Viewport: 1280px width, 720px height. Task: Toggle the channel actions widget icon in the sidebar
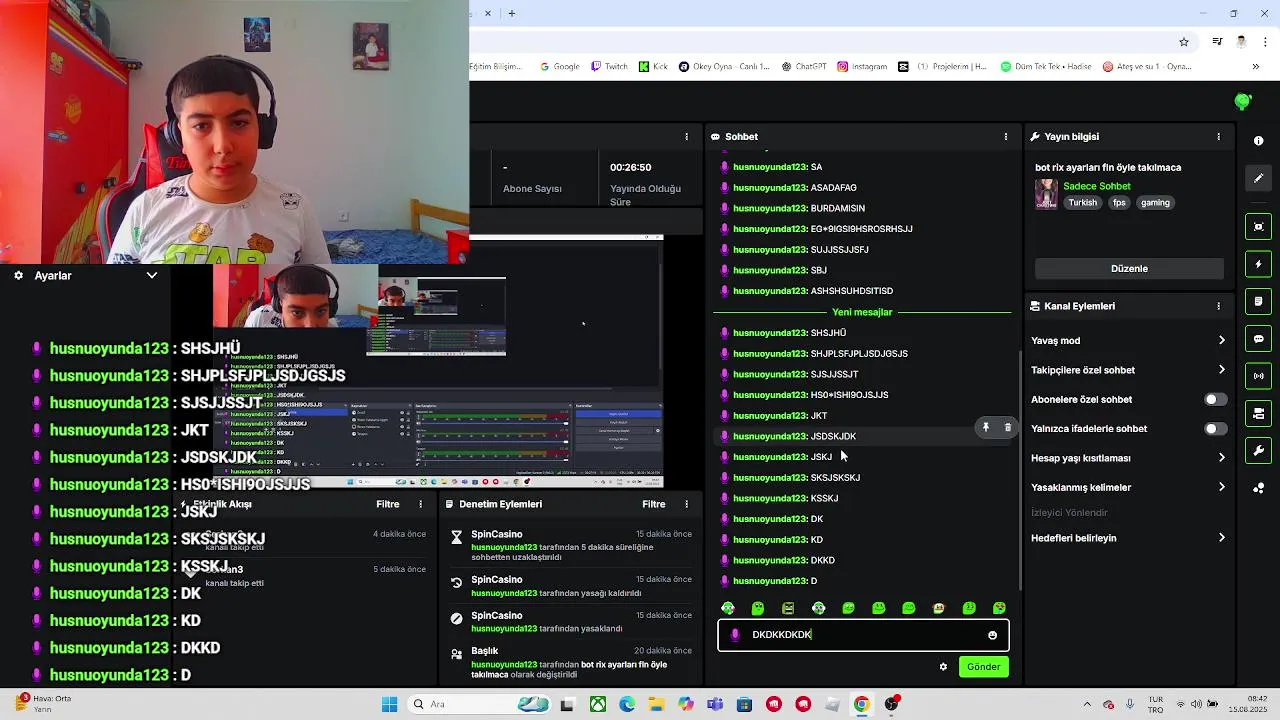[x=1258, y=413]
